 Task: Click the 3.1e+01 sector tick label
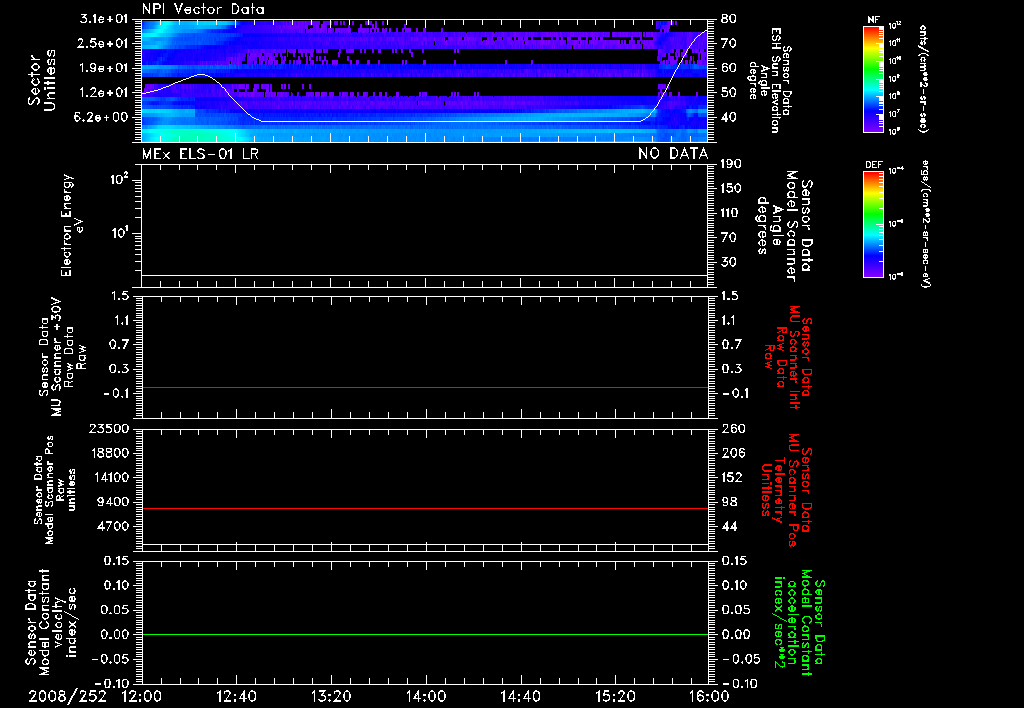[x=103, y=19]
